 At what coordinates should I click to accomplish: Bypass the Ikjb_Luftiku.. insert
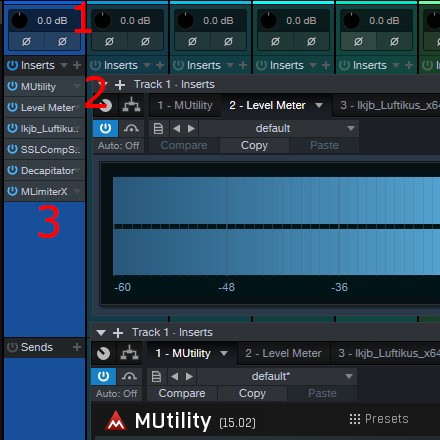(12, 128)
